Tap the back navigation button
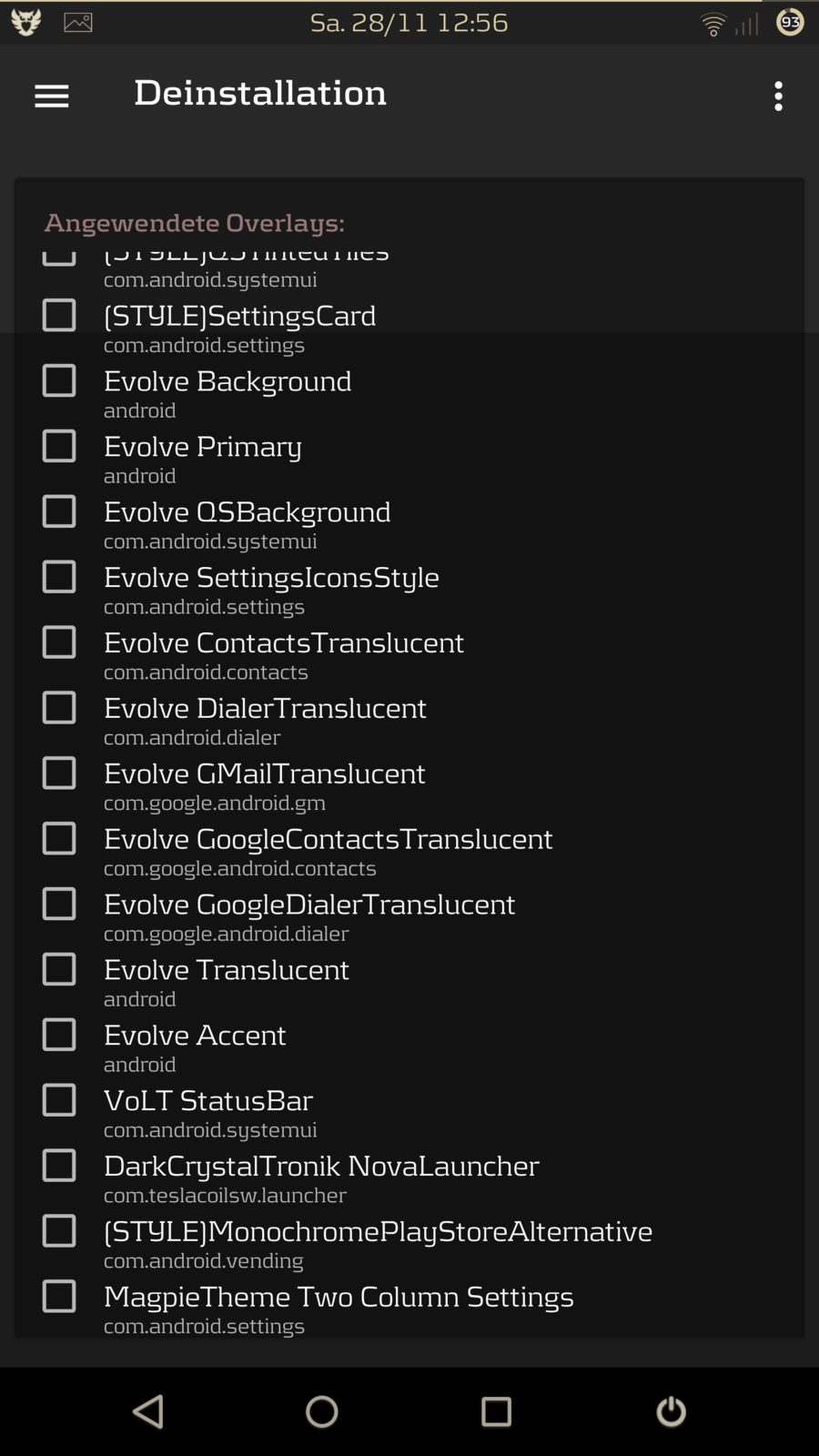 coord(148,1411)
